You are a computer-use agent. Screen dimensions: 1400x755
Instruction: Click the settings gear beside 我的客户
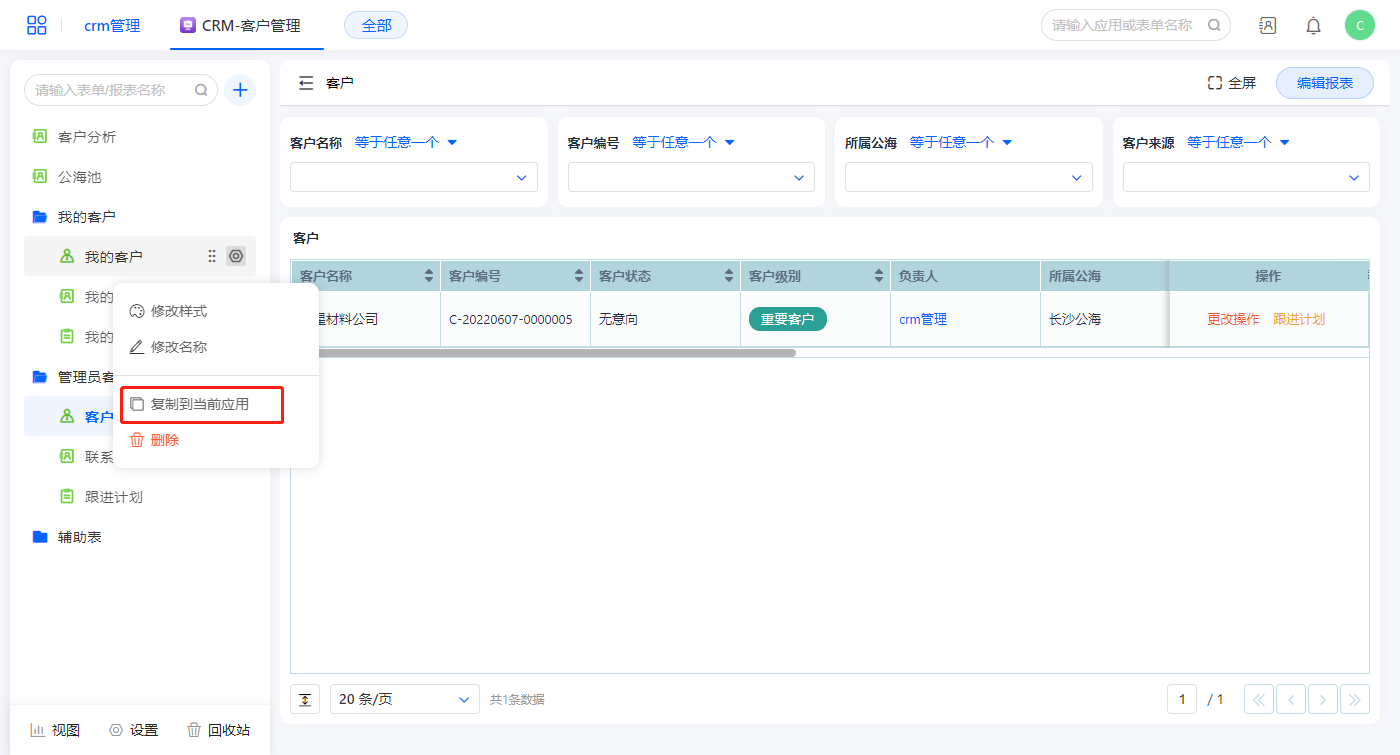236,257
